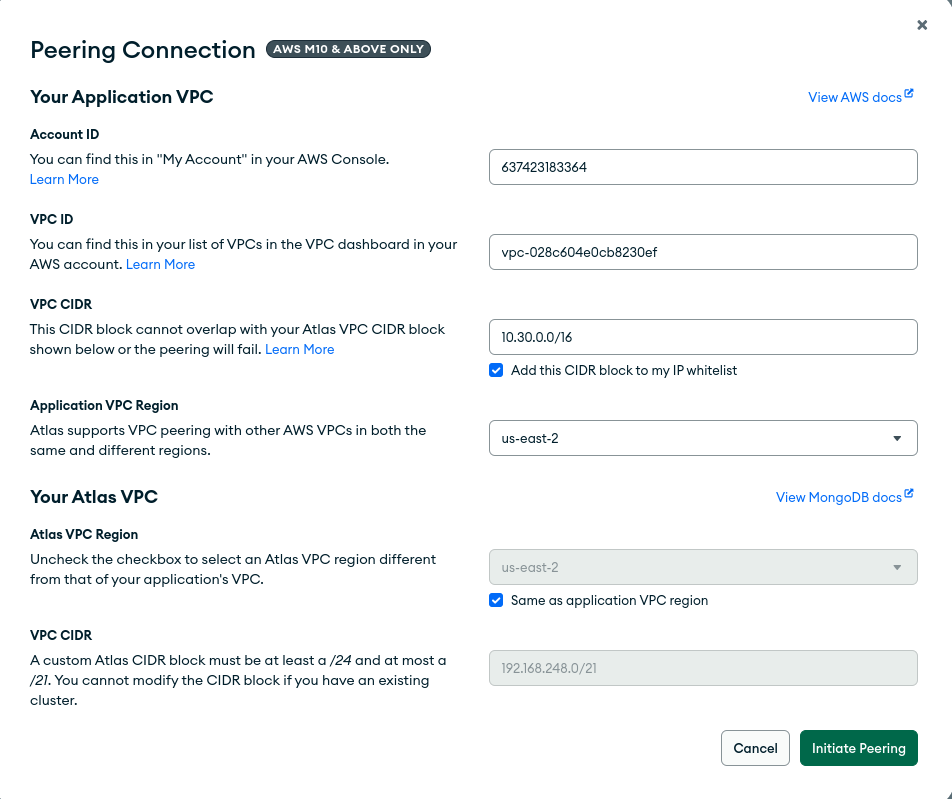Focus the VPC ID input field
This screenshot has width=952, height=799.
pos(703,252)
